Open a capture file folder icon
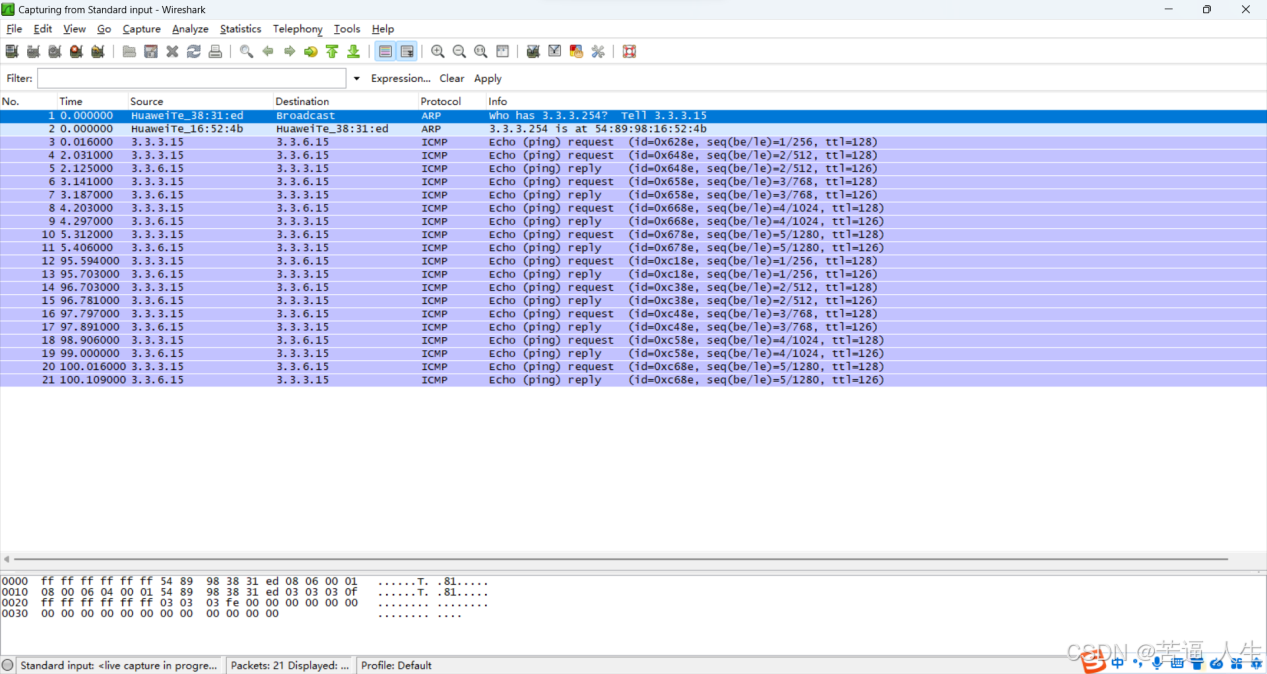This screenshot has height=674, width=1267. [x=129, y=51]
